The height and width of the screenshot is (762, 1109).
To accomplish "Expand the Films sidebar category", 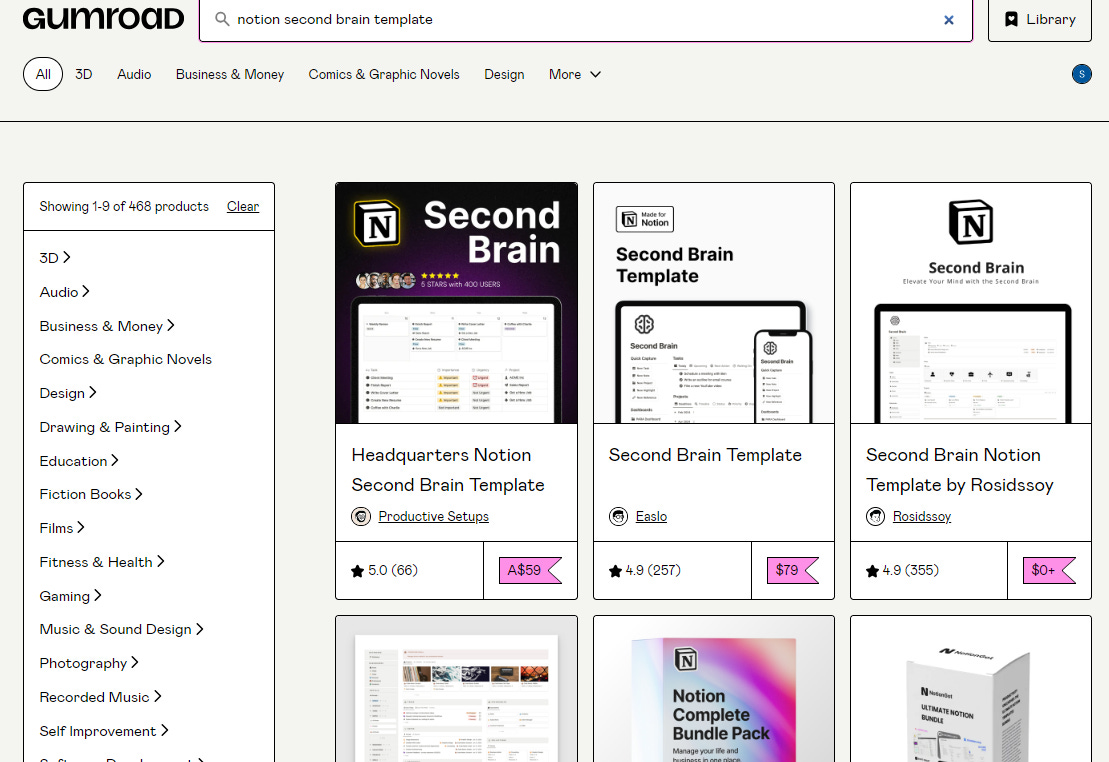I will click(x=62, y=528).
